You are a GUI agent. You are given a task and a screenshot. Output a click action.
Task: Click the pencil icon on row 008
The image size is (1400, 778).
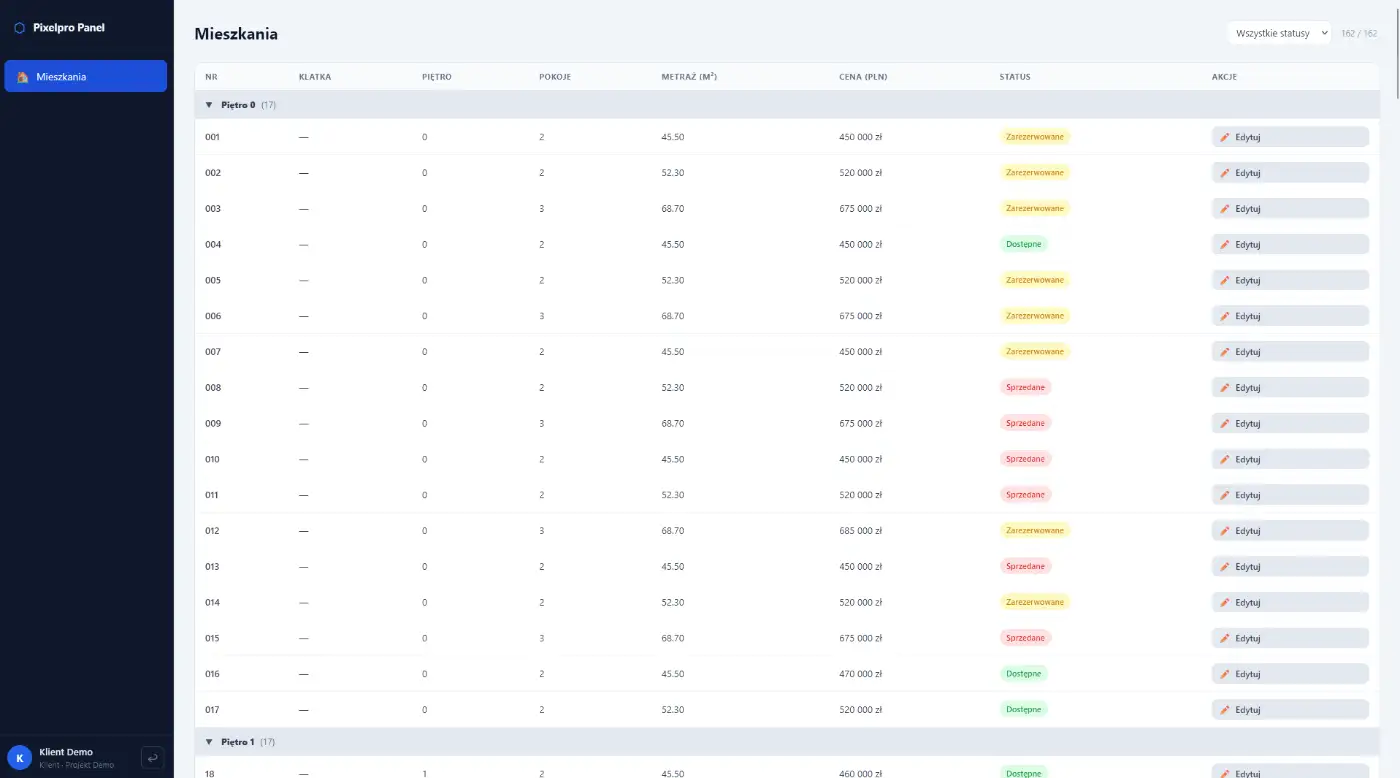pyautogui.click(x=1225, y=387)
